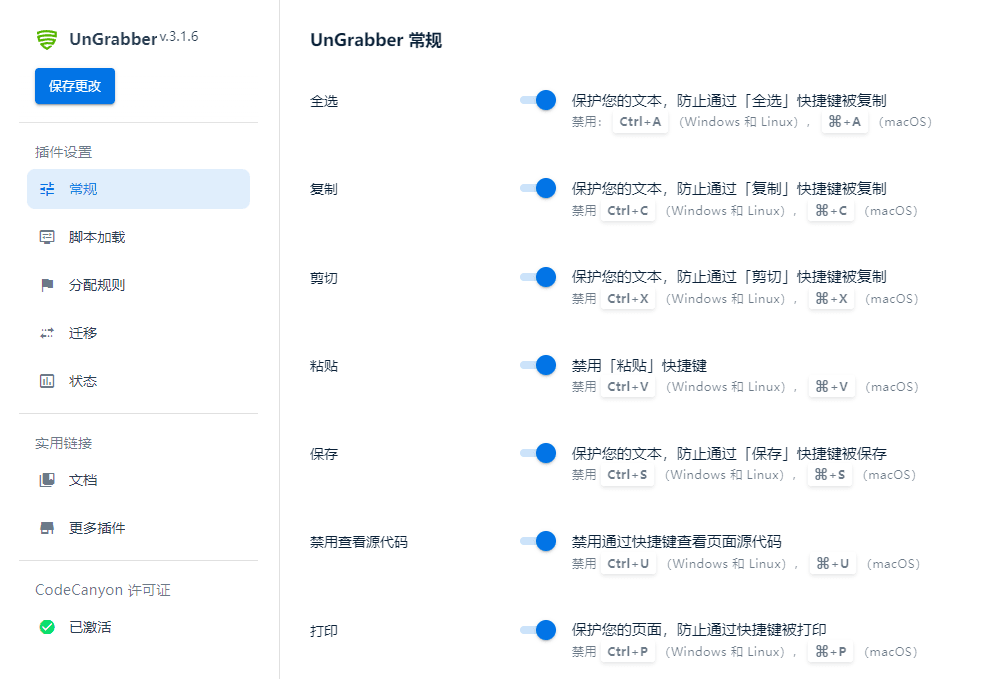
Task: Click the 实用链接 section header
Action: (63, 443)
